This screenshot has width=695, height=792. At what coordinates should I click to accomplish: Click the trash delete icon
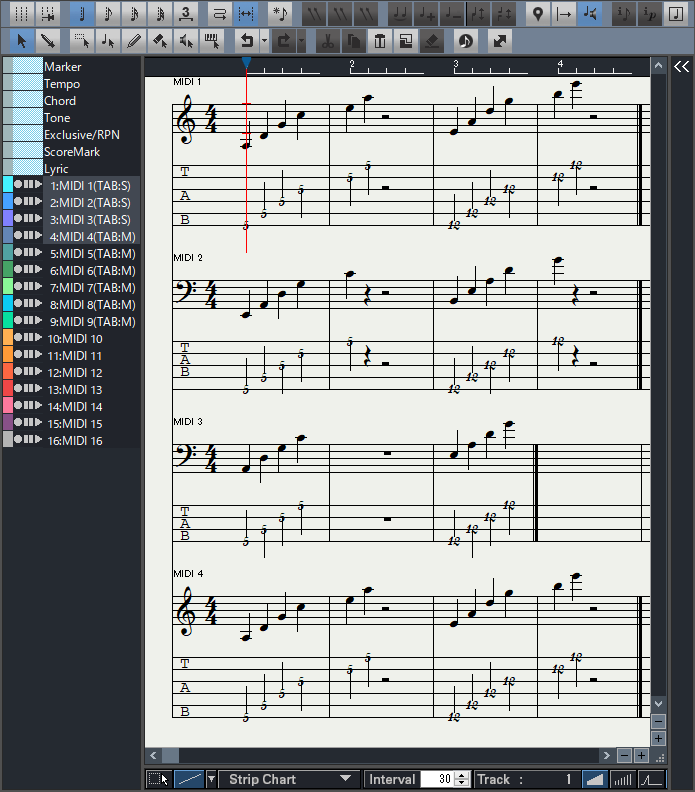click(x=379, y=41)
